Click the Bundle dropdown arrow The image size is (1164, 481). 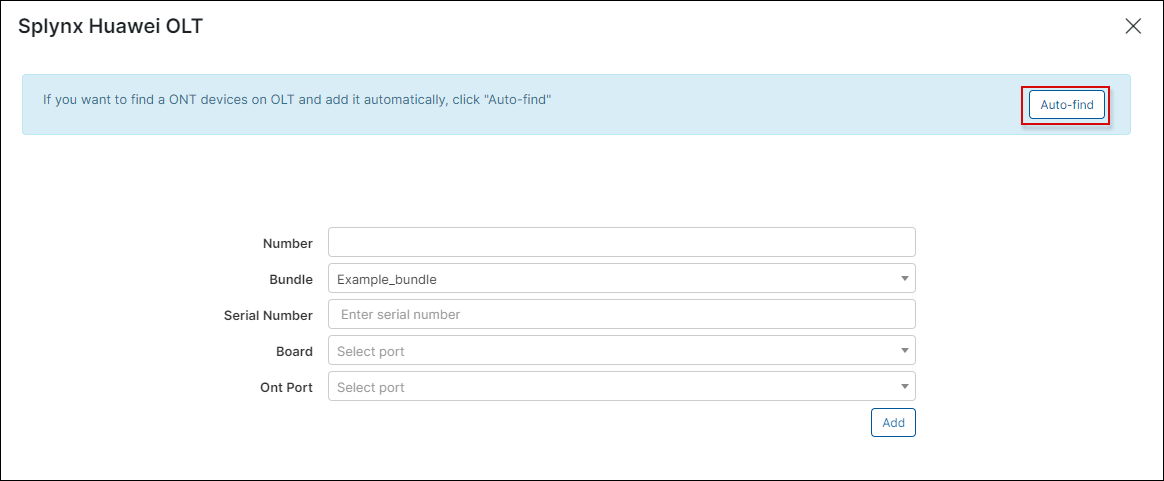pyautogui.click(x=904, y=278)
